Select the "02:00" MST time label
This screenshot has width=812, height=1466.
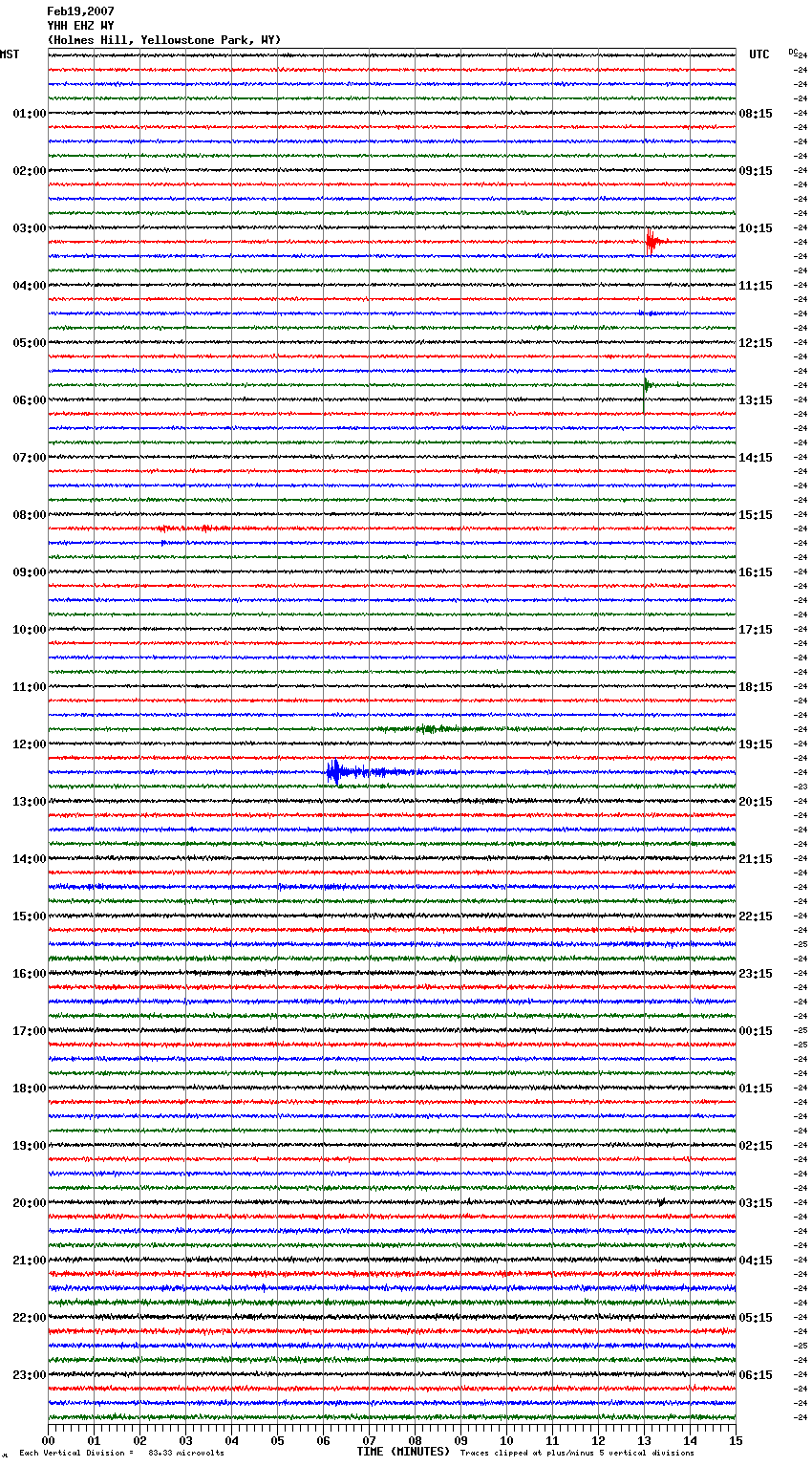click(30, 171)
